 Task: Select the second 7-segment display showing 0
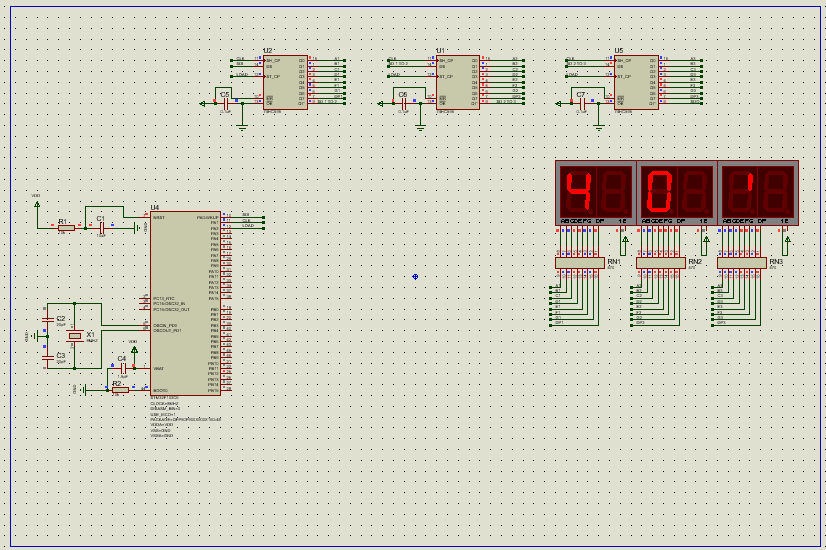click(x=677, y=193)
